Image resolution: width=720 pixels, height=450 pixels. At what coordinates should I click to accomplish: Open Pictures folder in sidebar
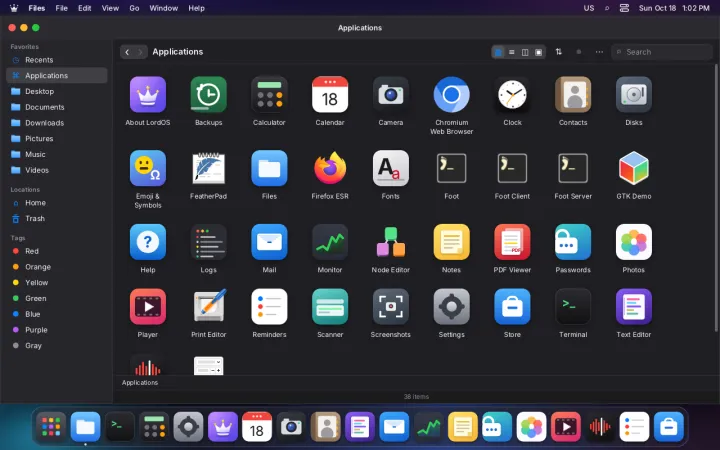click(57, 138)
